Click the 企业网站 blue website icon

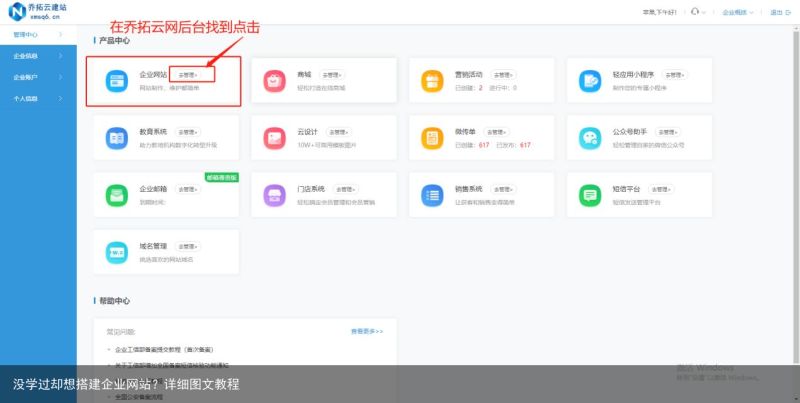(117, 81)
